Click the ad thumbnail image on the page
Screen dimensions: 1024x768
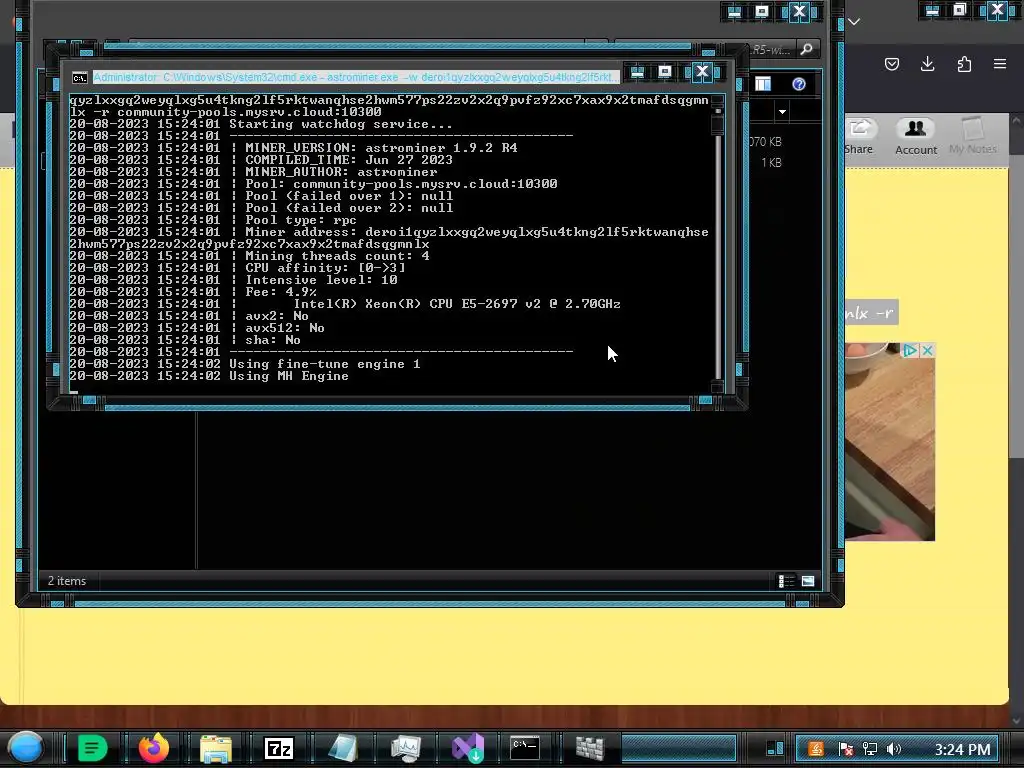coord(889,444)
